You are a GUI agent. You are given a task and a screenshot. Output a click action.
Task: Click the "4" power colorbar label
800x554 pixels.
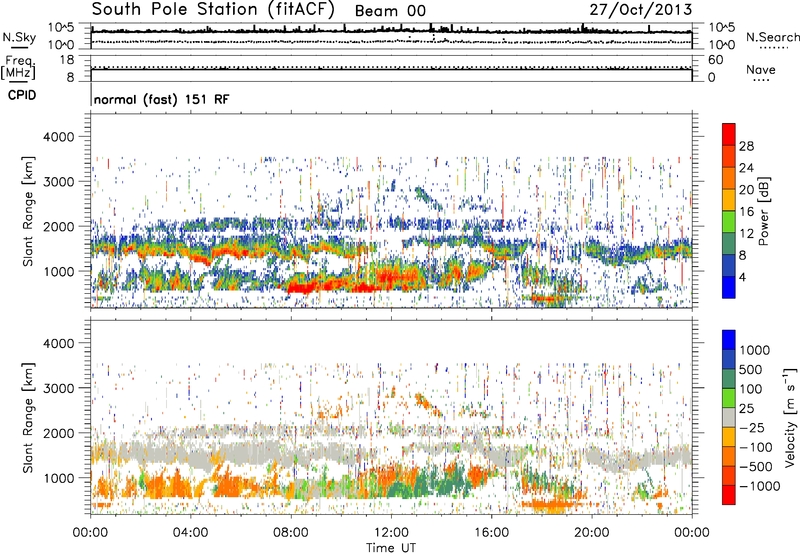pyautogui.click(x=743, y=277)
